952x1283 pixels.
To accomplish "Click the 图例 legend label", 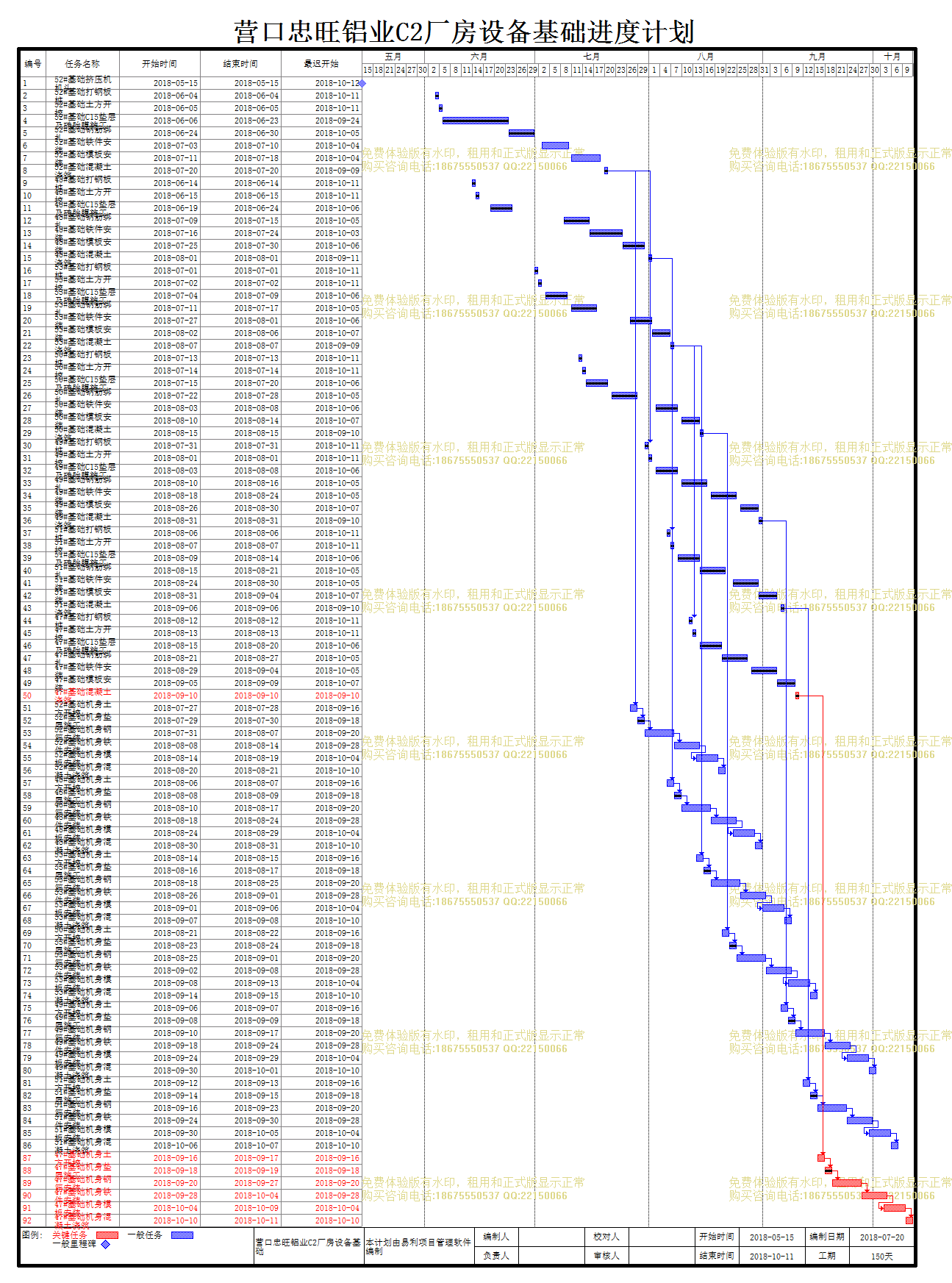I will pyautogui.click(x=32, y=1234).
